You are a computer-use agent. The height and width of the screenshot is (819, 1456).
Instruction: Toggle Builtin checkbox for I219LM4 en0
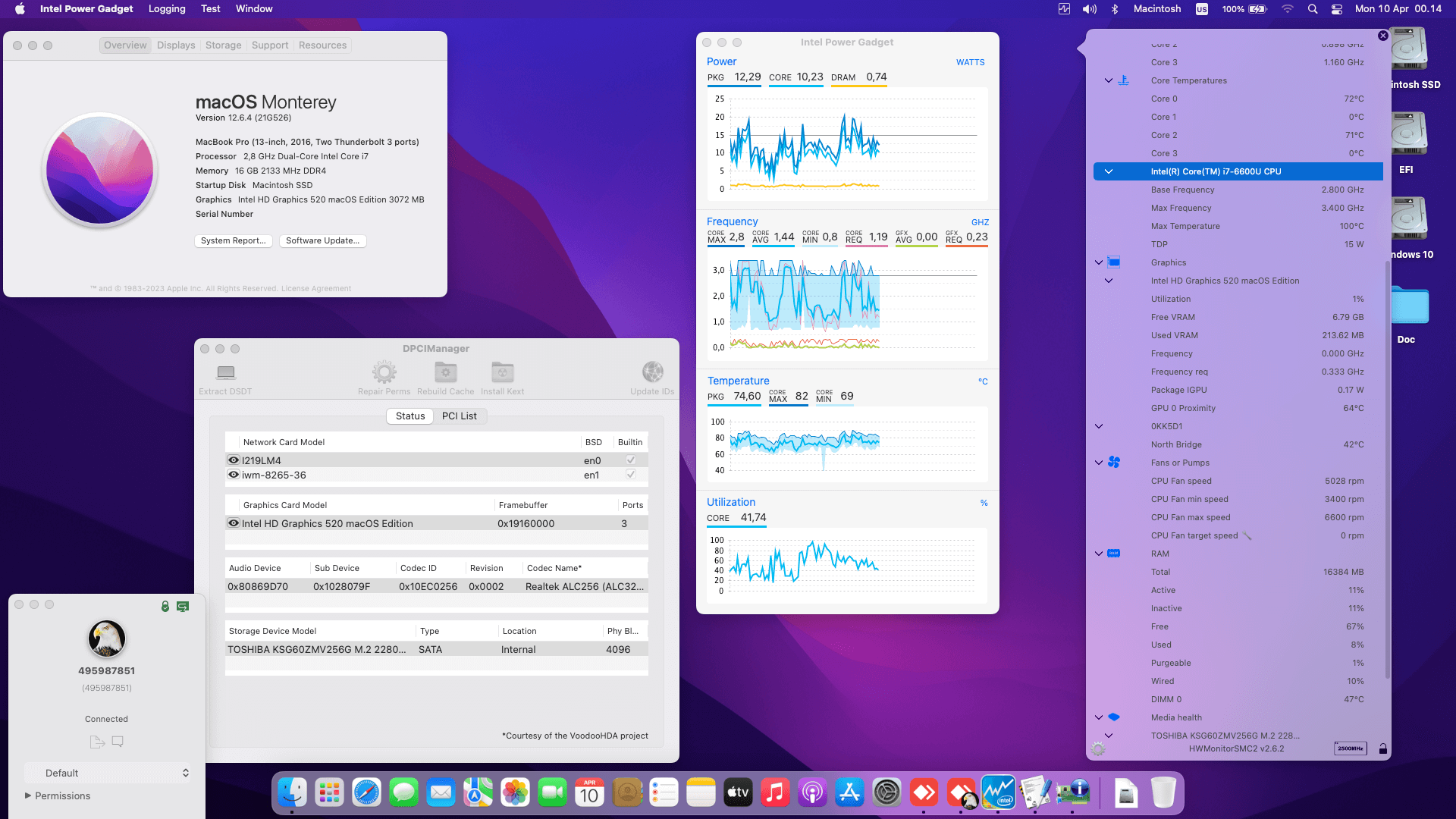point(630,460)
